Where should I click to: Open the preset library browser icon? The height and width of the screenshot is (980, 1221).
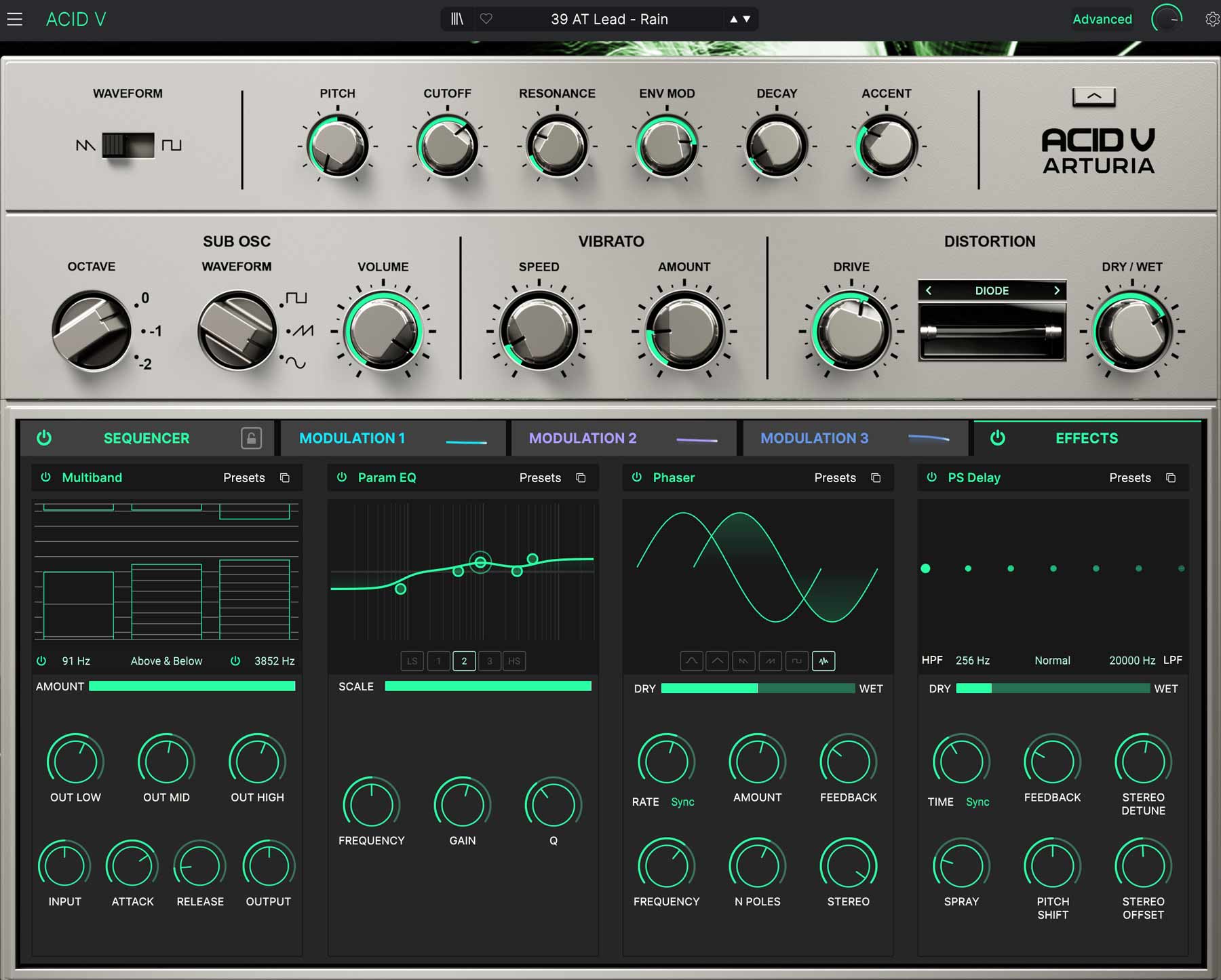[x=457, y=19]
